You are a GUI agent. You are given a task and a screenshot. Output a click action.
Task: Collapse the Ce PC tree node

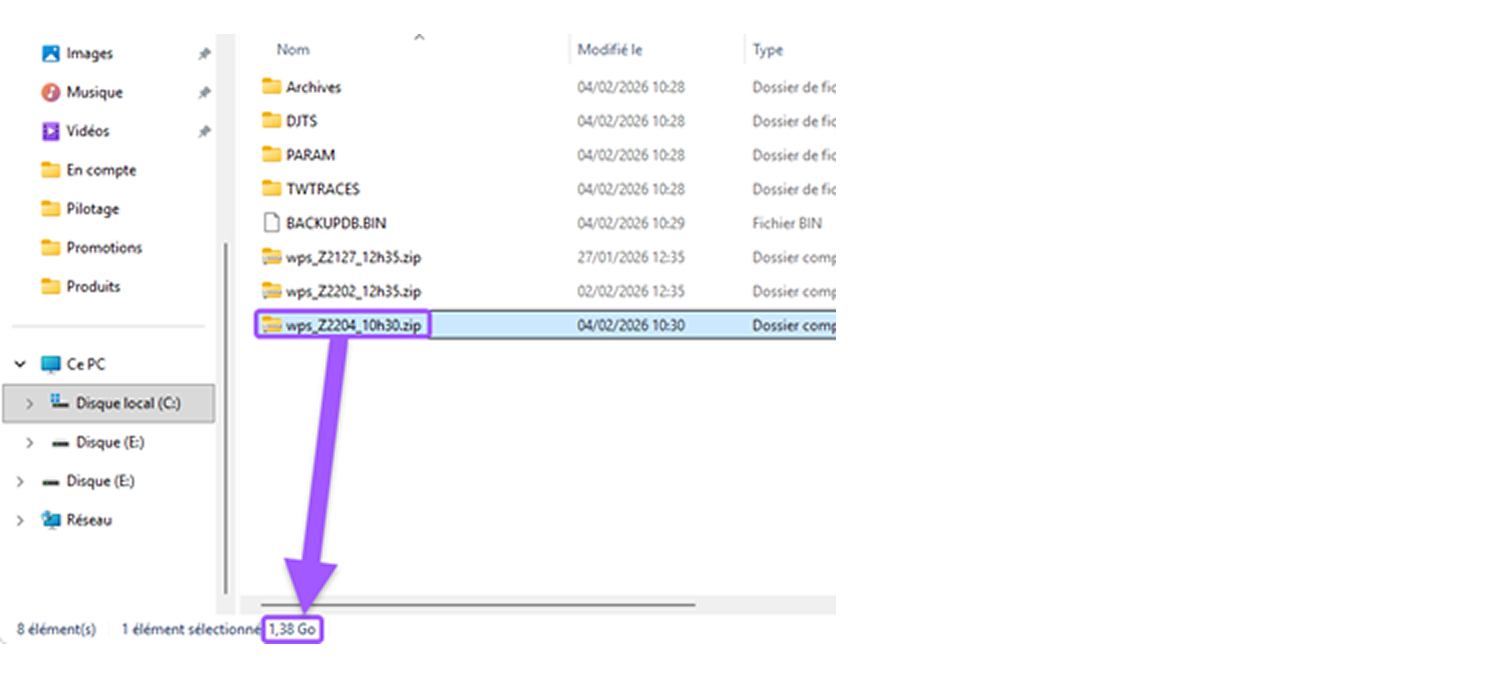20,365
